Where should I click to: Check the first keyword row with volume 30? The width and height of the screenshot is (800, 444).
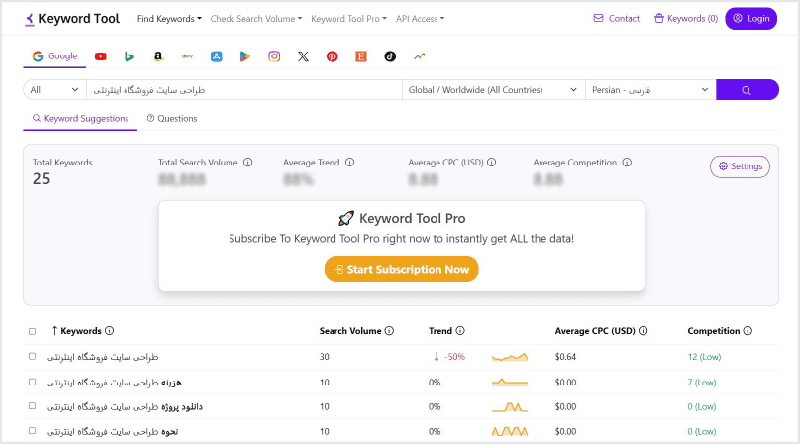tap(33, 356)
